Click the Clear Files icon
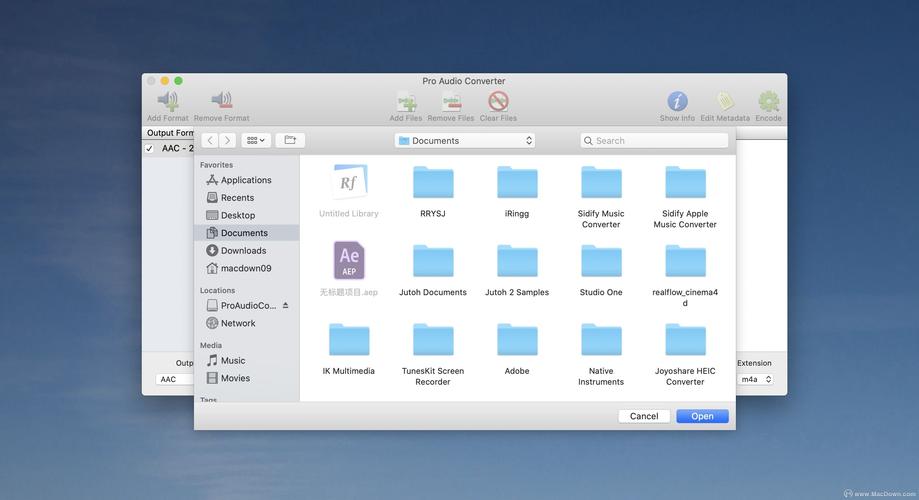Screen dimensions: 919x500 498,101
